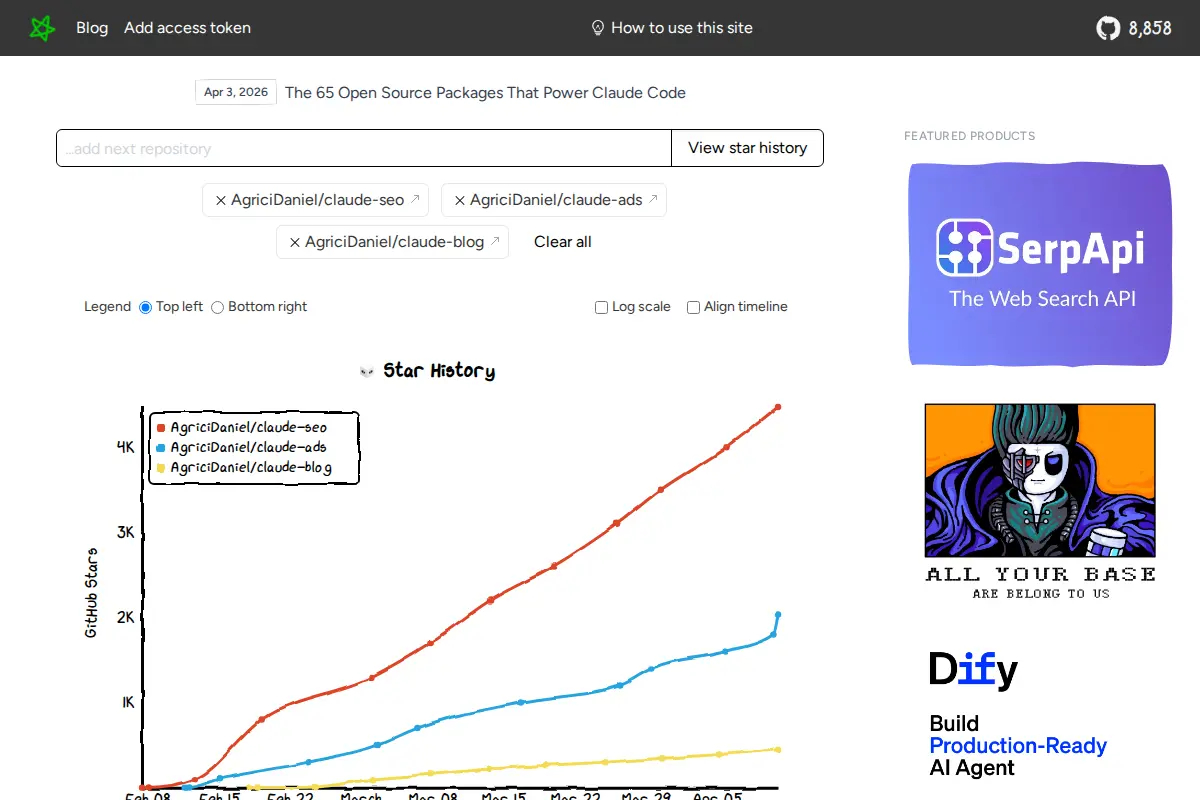Remove AgriciDaniel/claude-ads with its × icon
Viewport: 1200px width, 800px height.
pyautogui.click(x=459, y=200)
